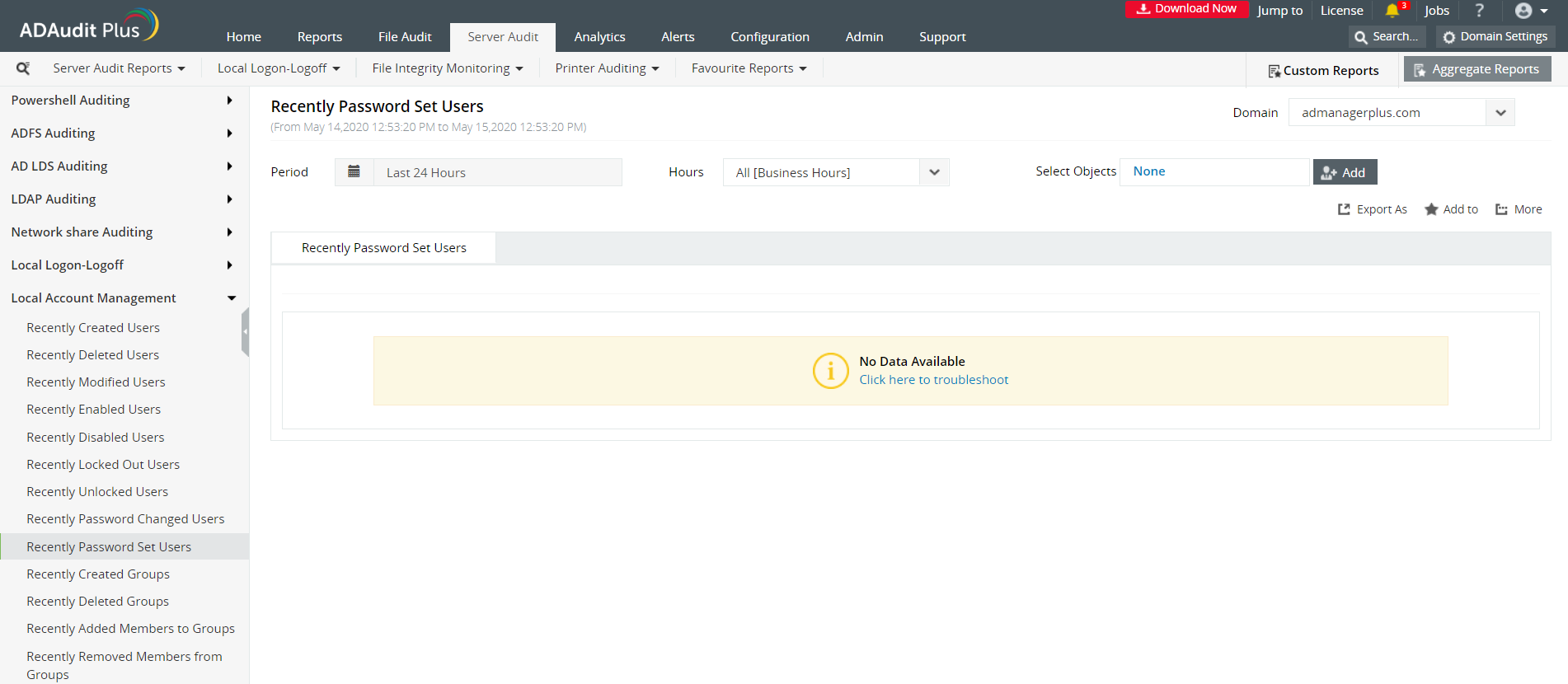
Task: Open the Support tab
Action: (x=942, y=37)
